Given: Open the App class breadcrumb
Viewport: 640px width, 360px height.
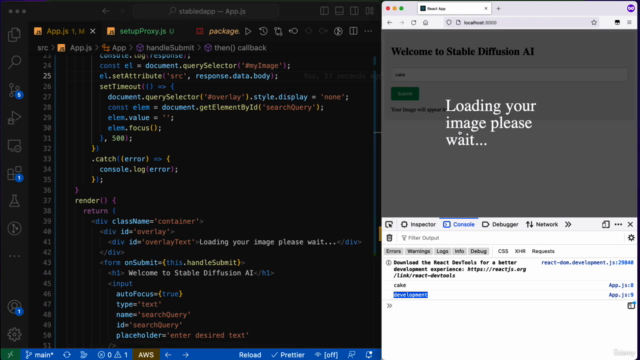Looking at the screenshot, I should click(114, 48).
